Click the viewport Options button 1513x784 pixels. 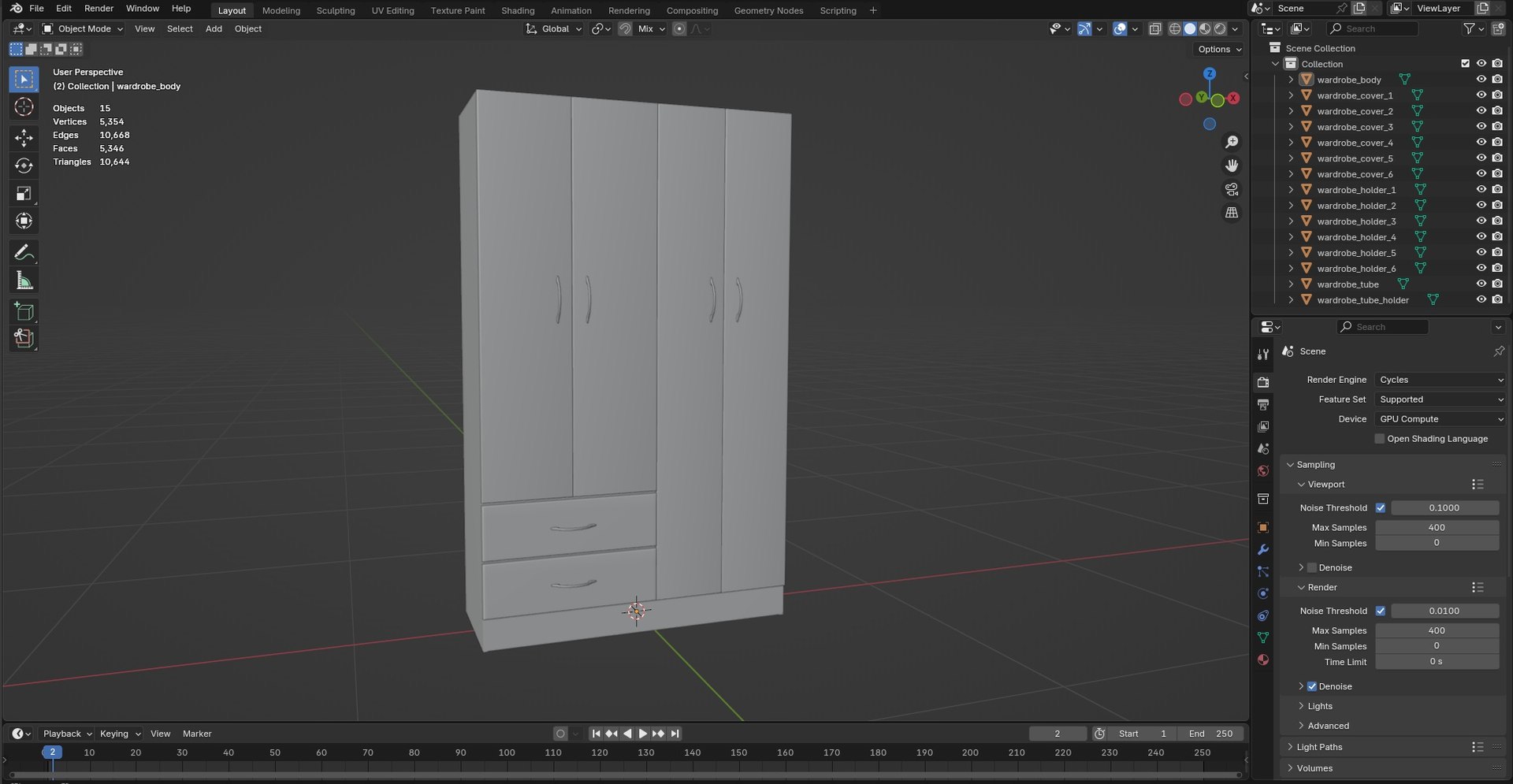(1219, 49)
